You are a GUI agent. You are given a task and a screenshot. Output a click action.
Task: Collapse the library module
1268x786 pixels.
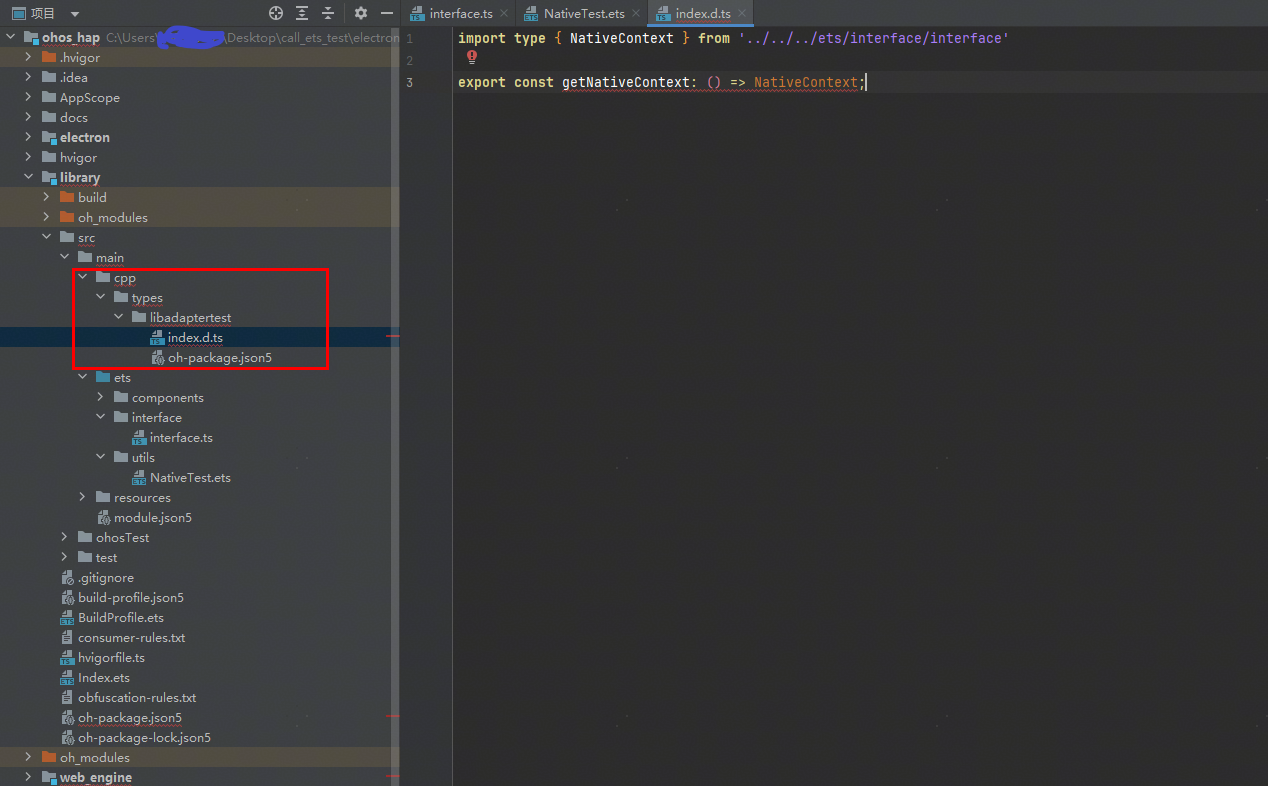click(29, 178)
